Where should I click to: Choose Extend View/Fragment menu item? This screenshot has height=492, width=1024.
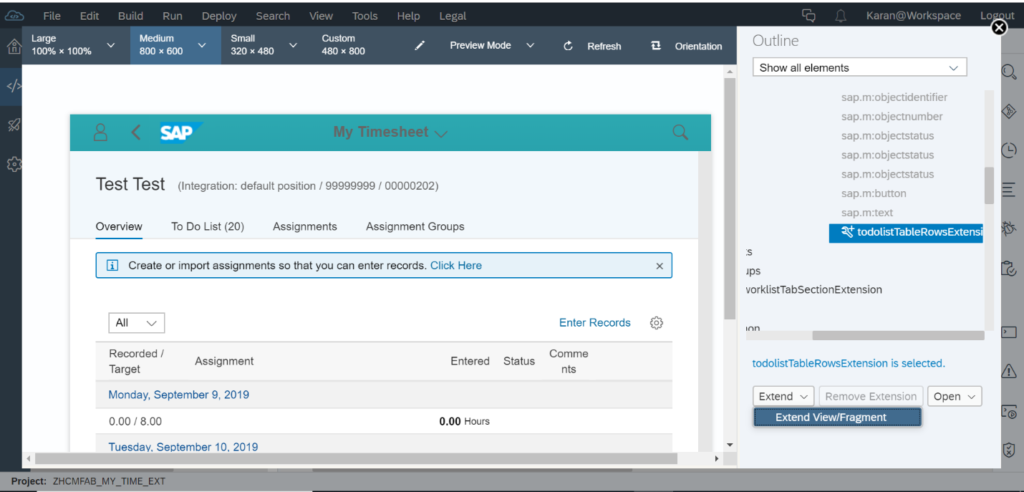[x=837, y=418]
